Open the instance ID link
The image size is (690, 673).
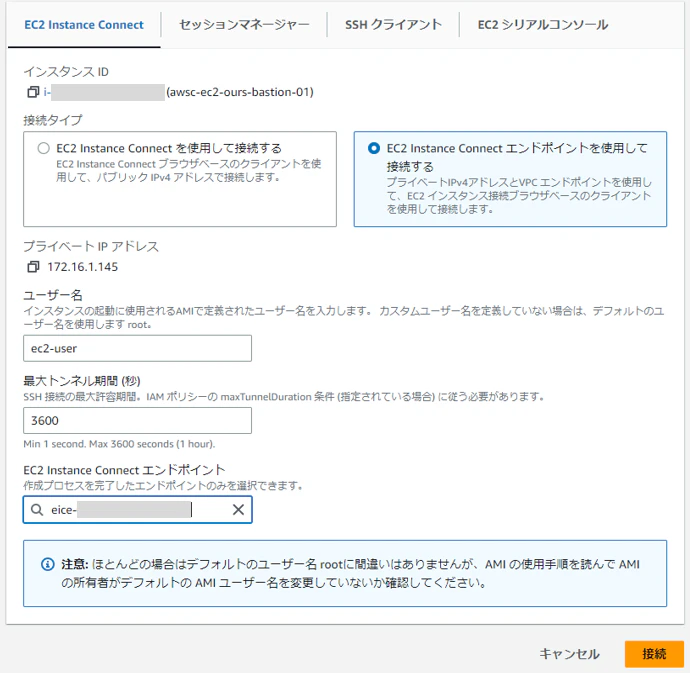coord(104,92)
